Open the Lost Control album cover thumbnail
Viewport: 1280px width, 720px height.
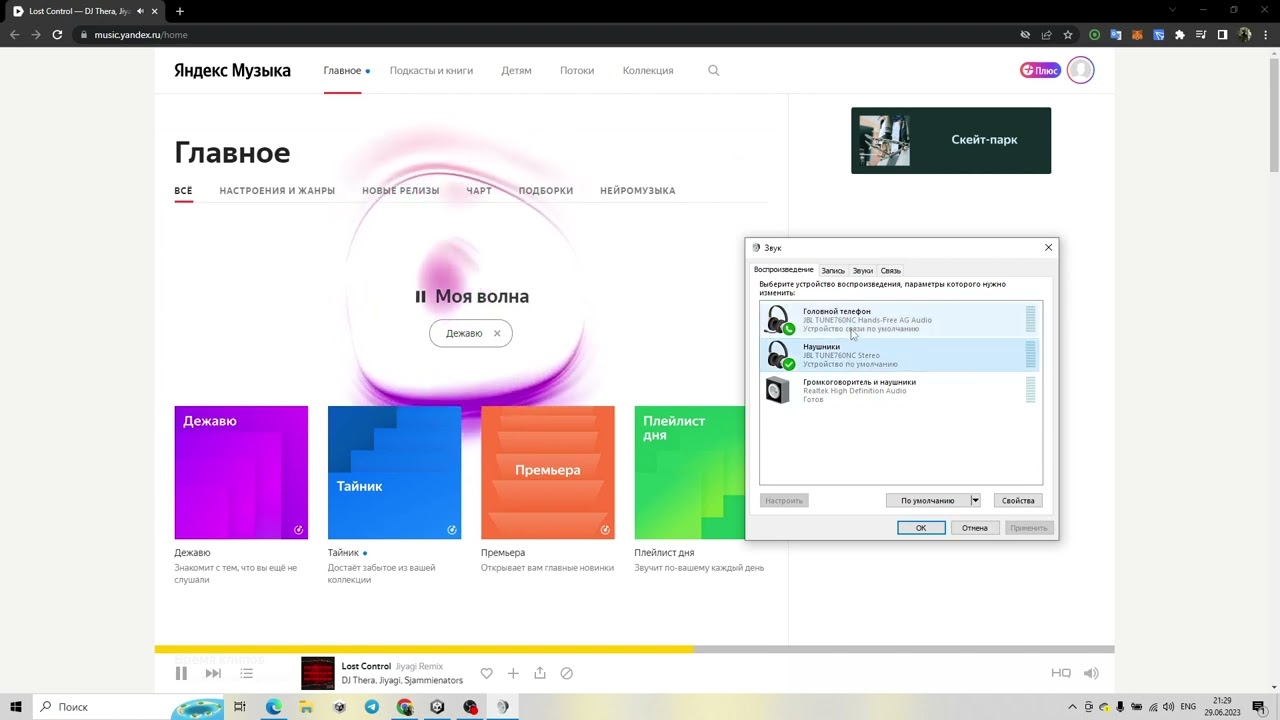pyautogui.click(x=318, y=673)
